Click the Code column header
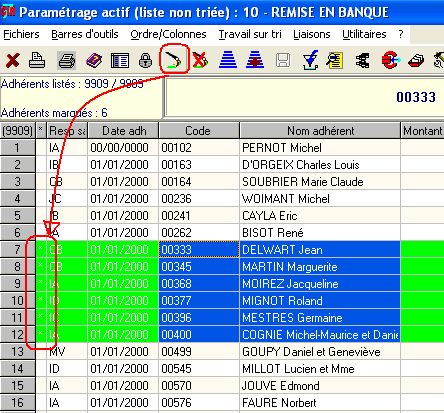Image resolution: width=444 pixels, height=413 pixels. click(x=199, y=131)
